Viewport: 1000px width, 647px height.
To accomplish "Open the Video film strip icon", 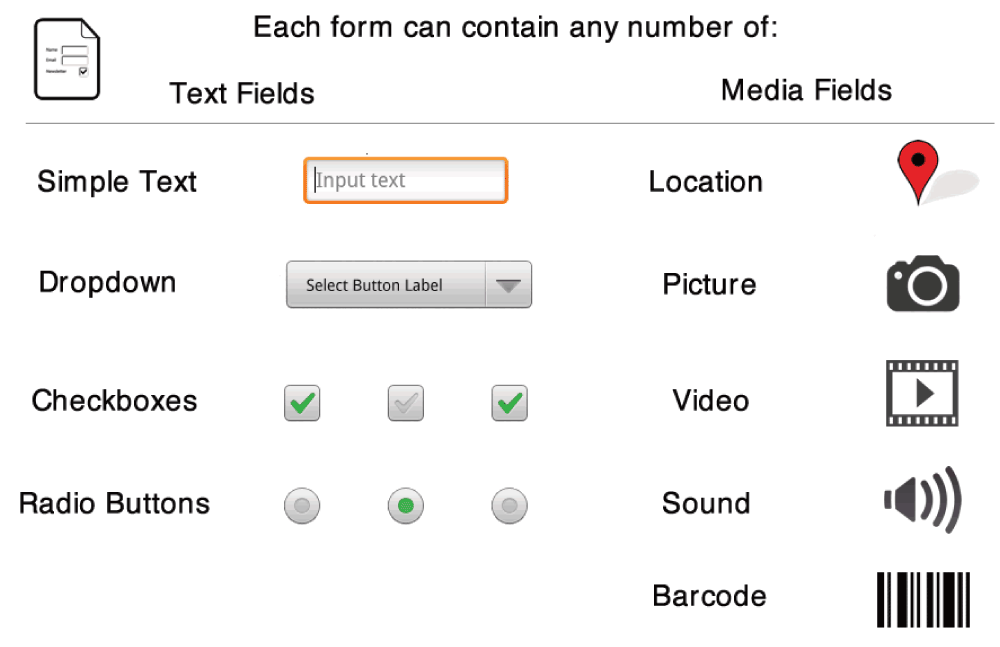I will [922, 393].
